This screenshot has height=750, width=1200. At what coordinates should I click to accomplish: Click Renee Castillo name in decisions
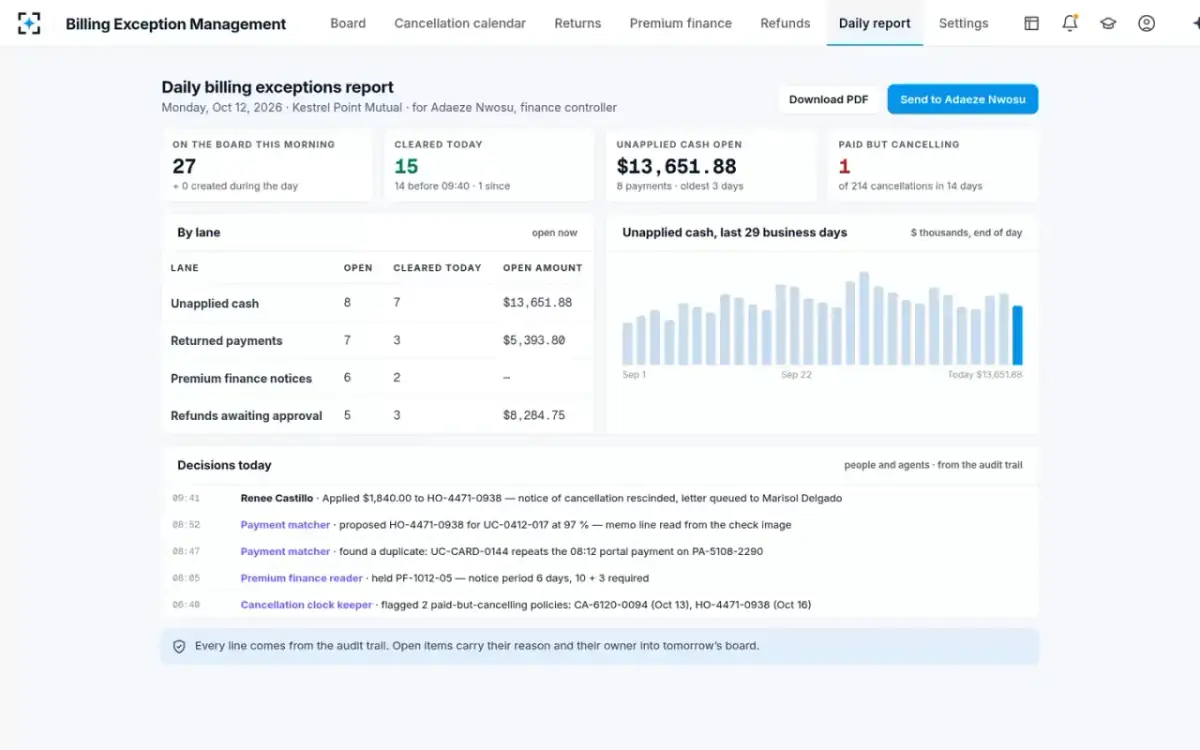click(277, 498)
